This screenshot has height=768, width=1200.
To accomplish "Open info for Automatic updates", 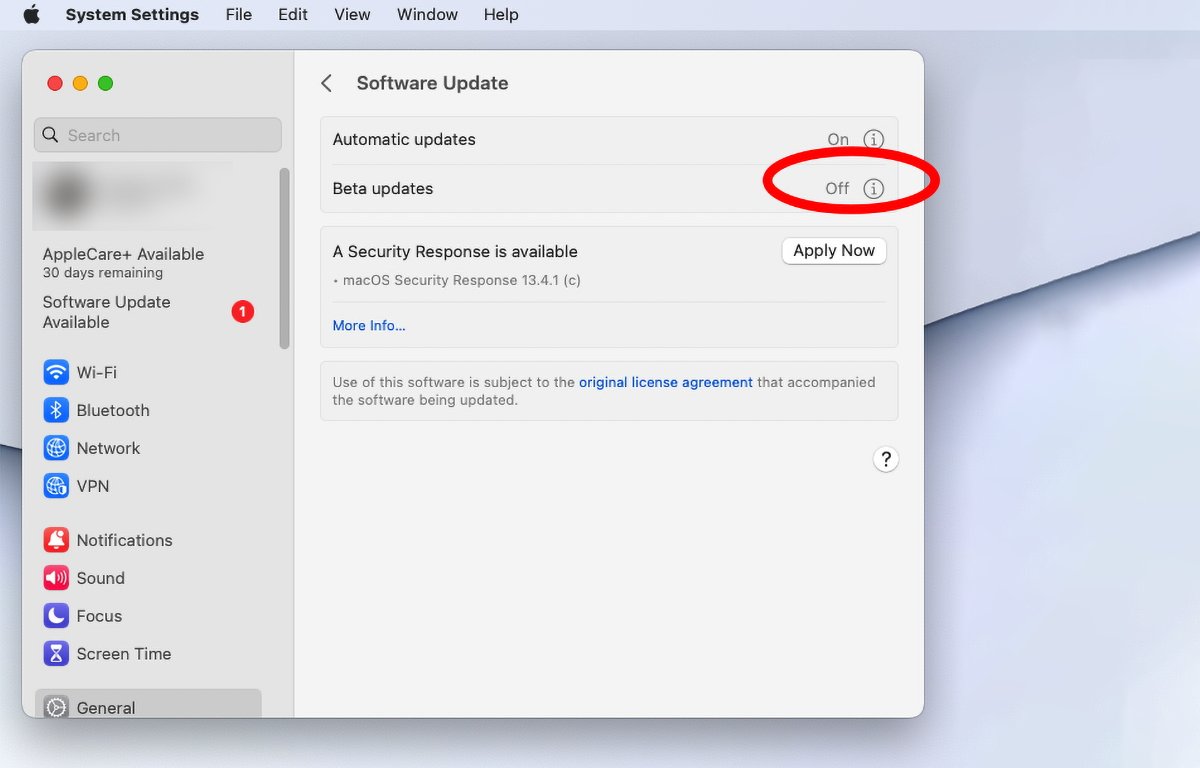I will pos(873,140).
